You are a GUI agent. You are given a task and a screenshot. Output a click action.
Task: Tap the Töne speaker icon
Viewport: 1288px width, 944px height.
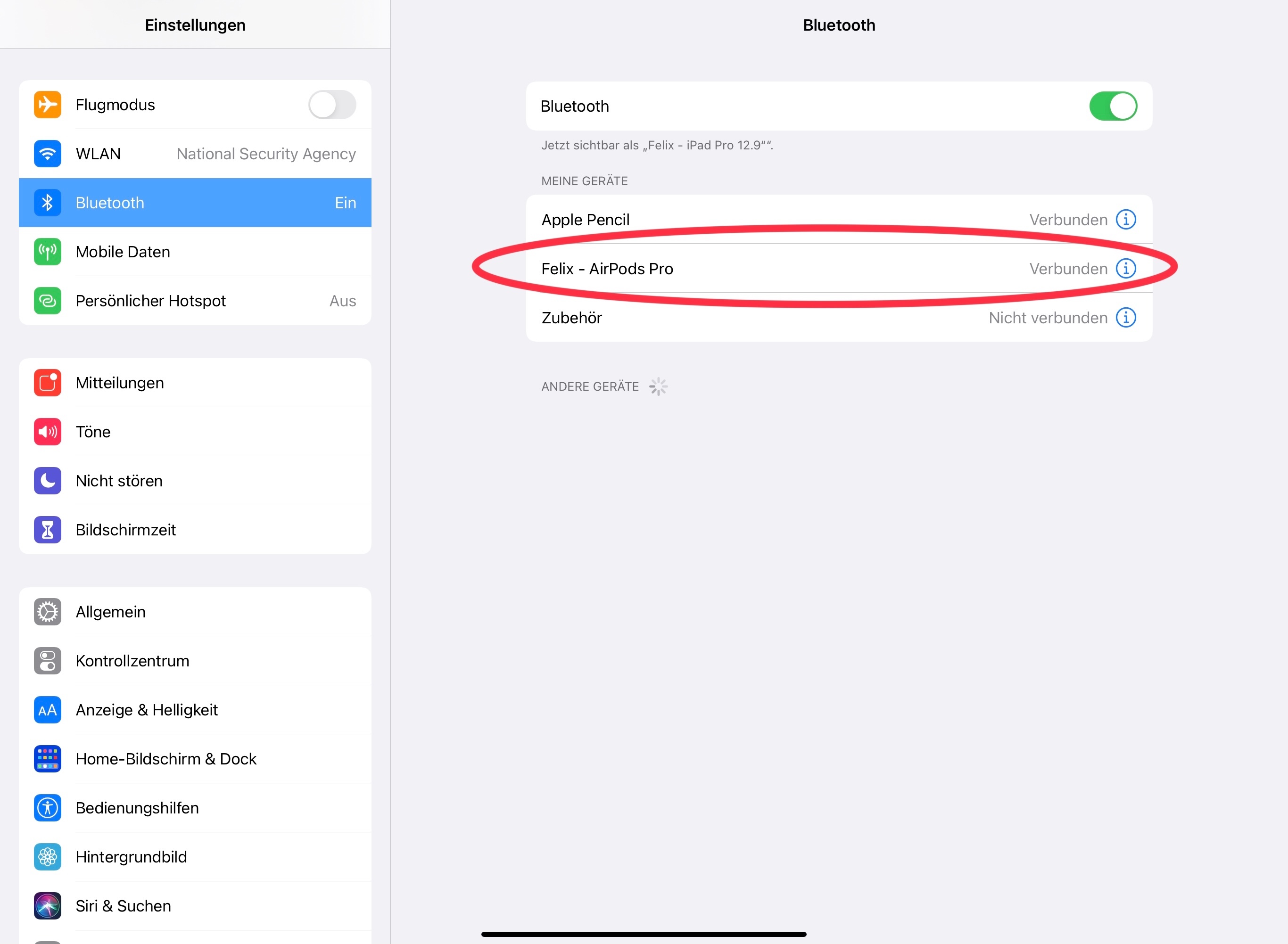48,432
